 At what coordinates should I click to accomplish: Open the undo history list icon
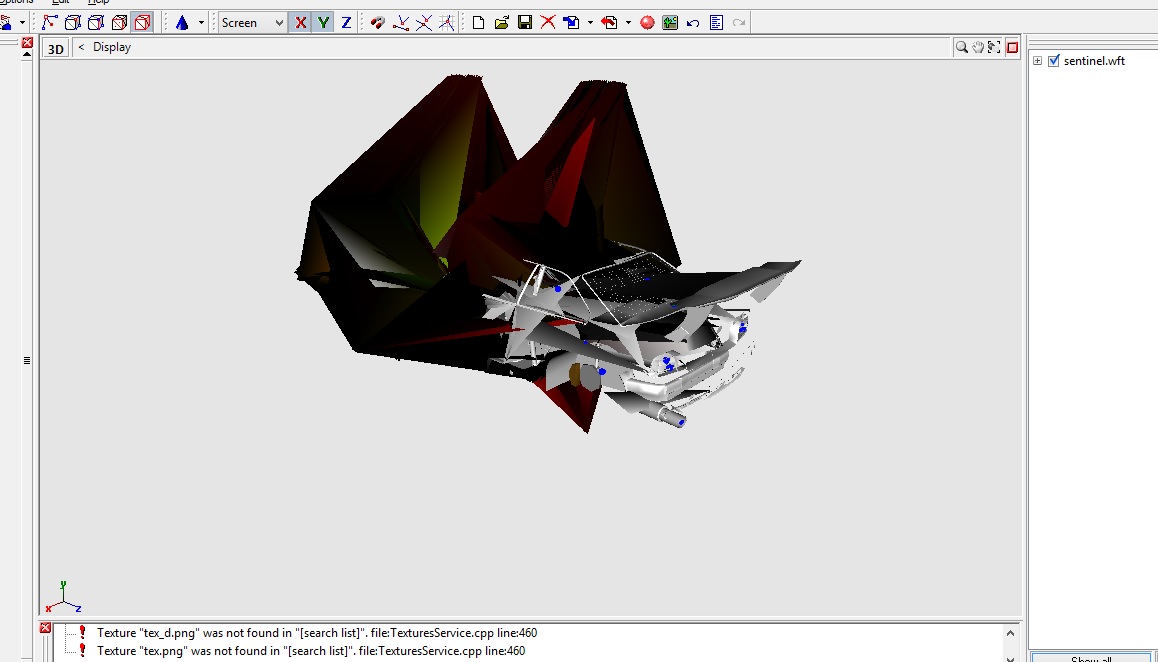click(x=716, y=23)
